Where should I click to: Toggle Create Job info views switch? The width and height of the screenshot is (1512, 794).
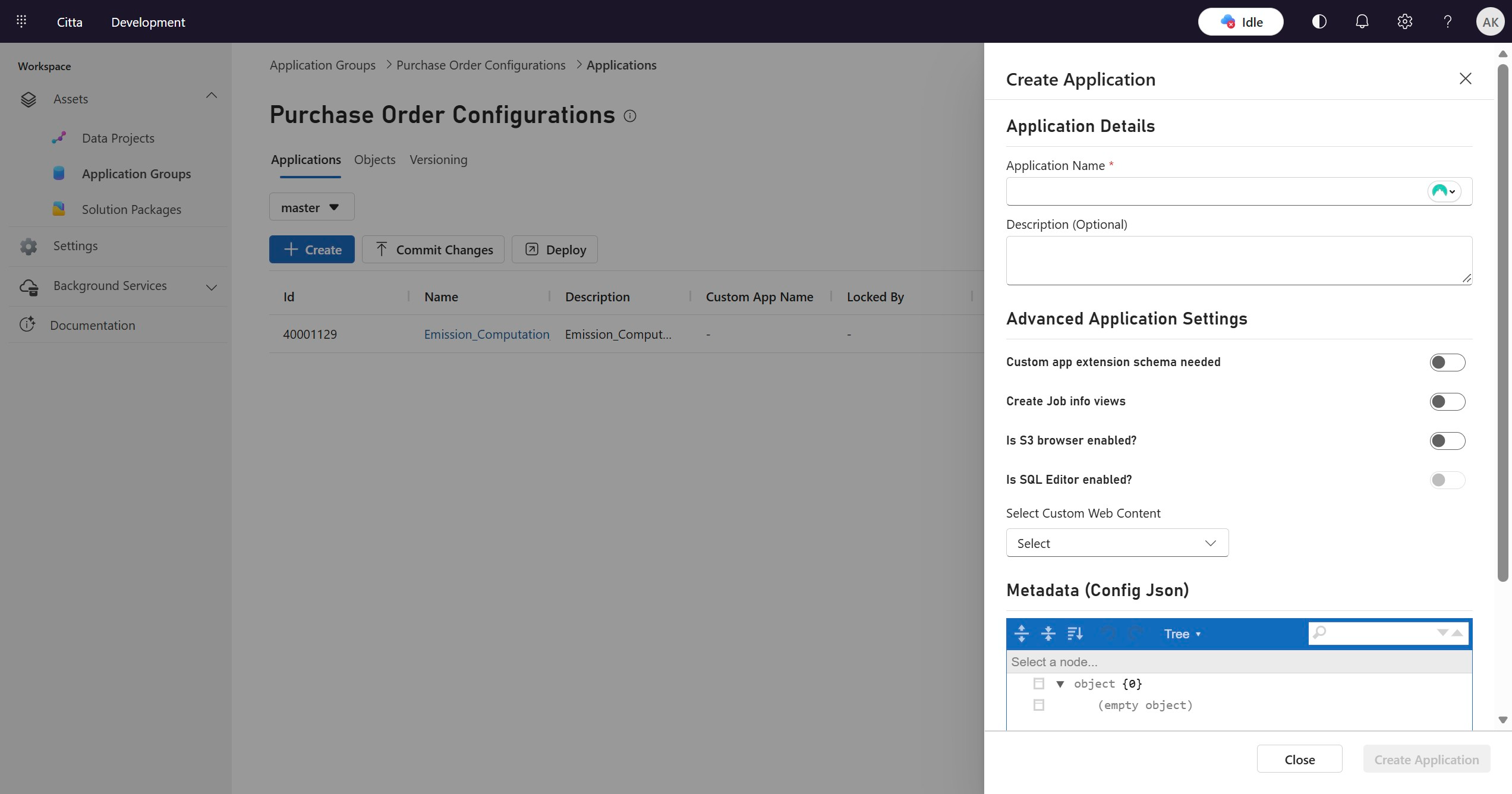[1447, 402]
